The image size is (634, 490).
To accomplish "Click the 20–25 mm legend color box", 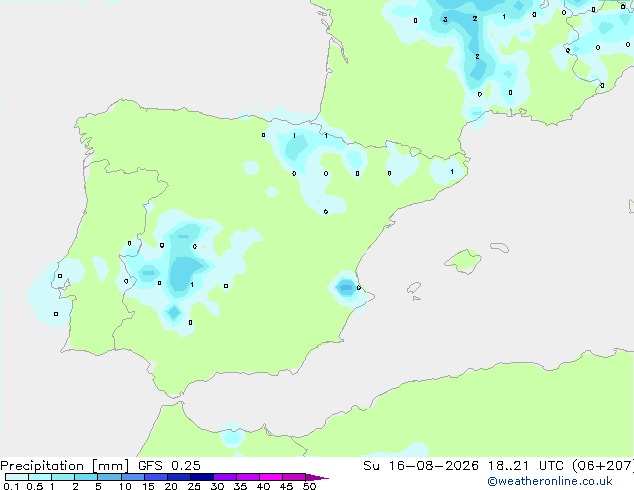I will (179, 477).
